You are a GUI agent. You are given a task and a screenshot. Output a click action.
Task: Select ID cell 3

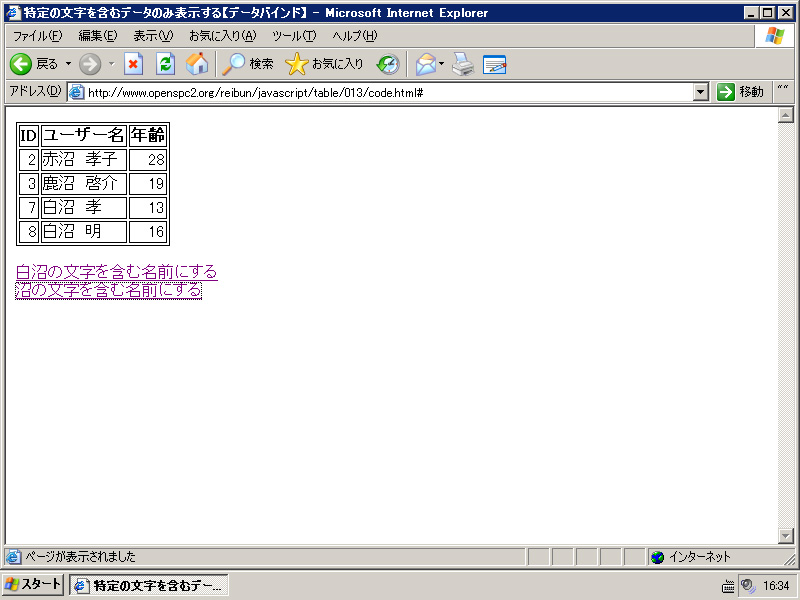(x=29, y=183)
